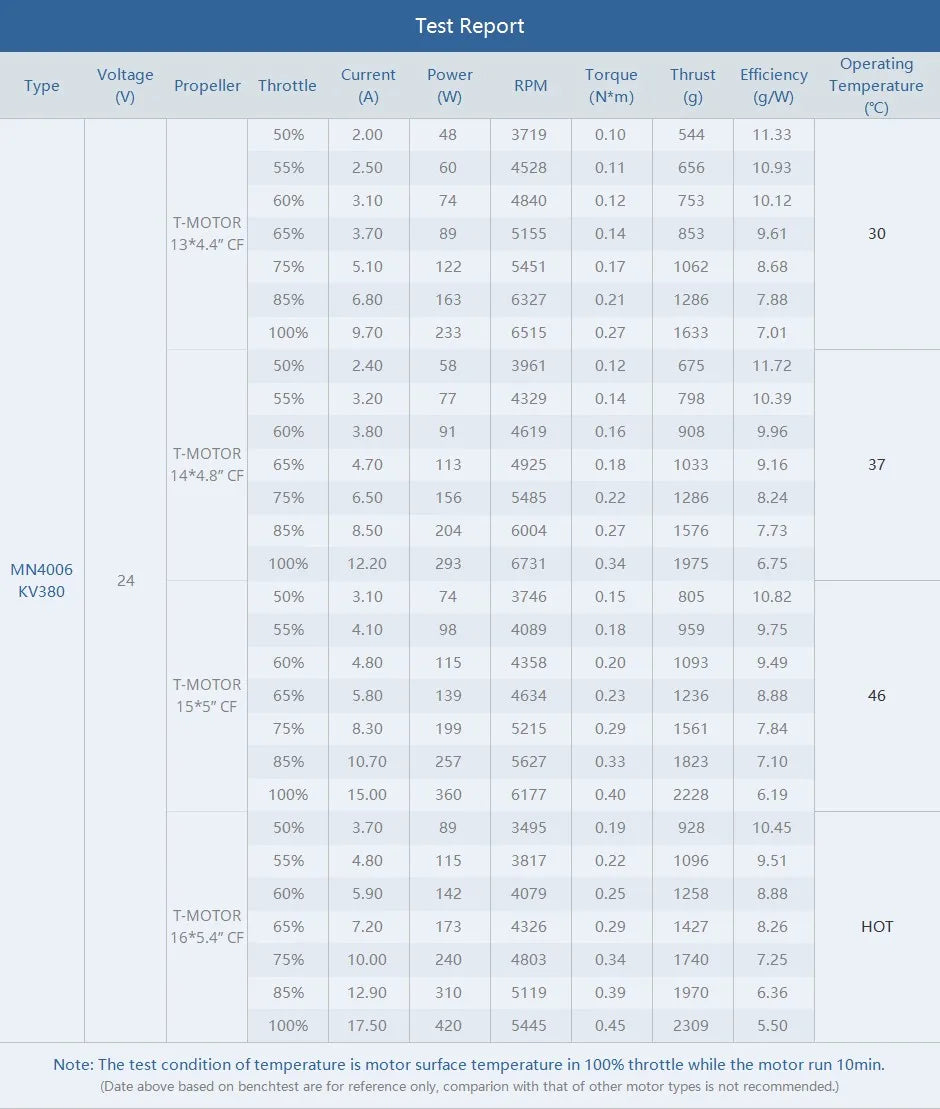
Task: Select the Torque (N*m) column header
Action: click(x=611, y=85)
